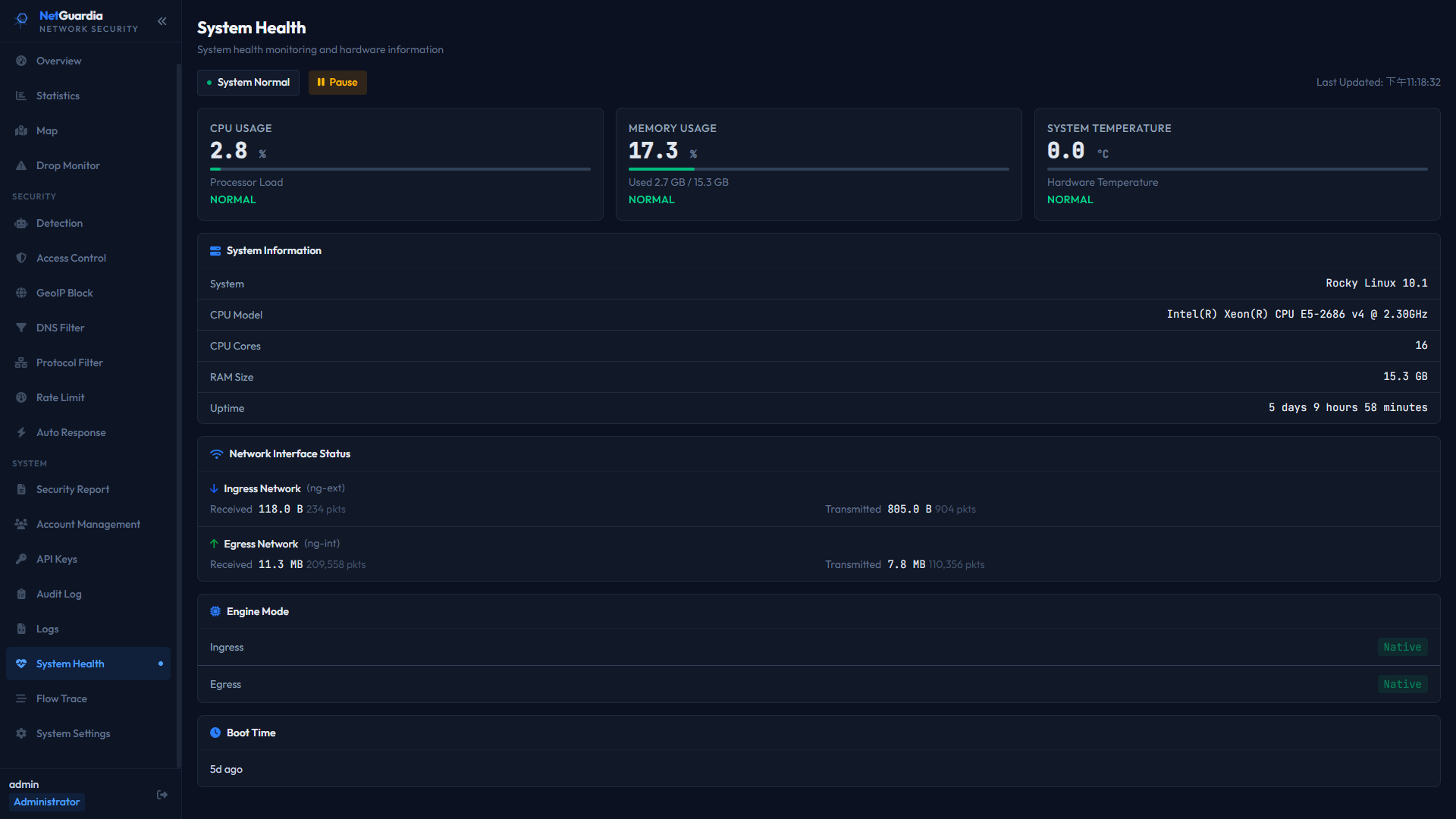Collapse the sidebar with the double-chevron icon

[x=162, y=21]
